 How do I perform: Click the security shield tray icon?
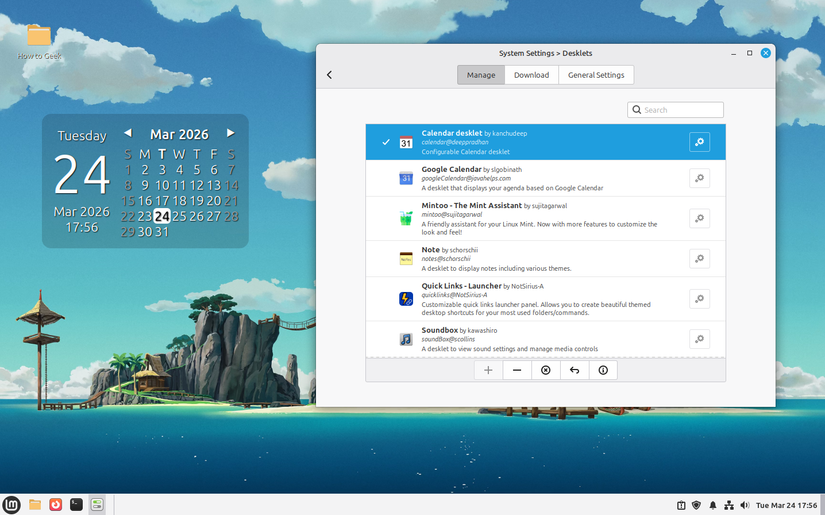pos(696,505)
